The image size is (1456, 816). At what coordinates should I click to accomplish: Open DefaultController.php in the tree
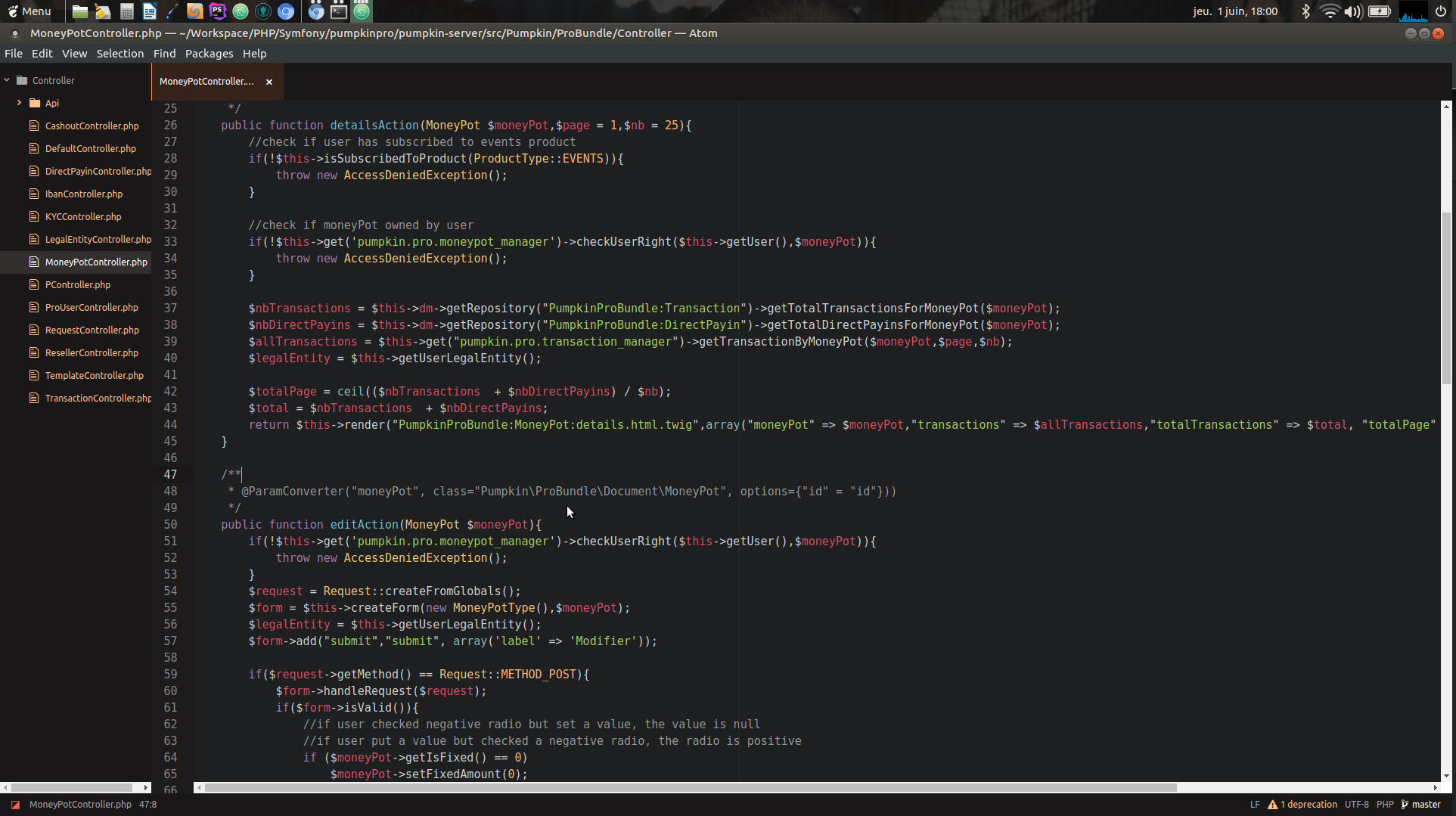[91, 149]
